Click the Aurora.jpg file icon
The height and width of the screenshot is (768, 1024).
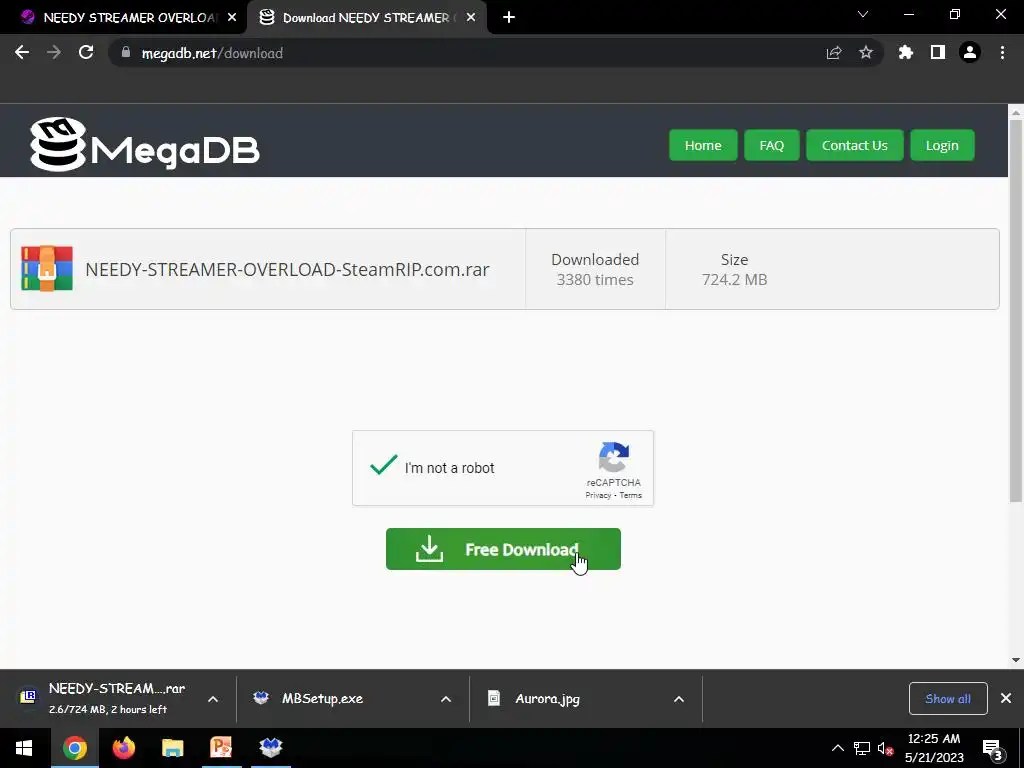(494, 698)
